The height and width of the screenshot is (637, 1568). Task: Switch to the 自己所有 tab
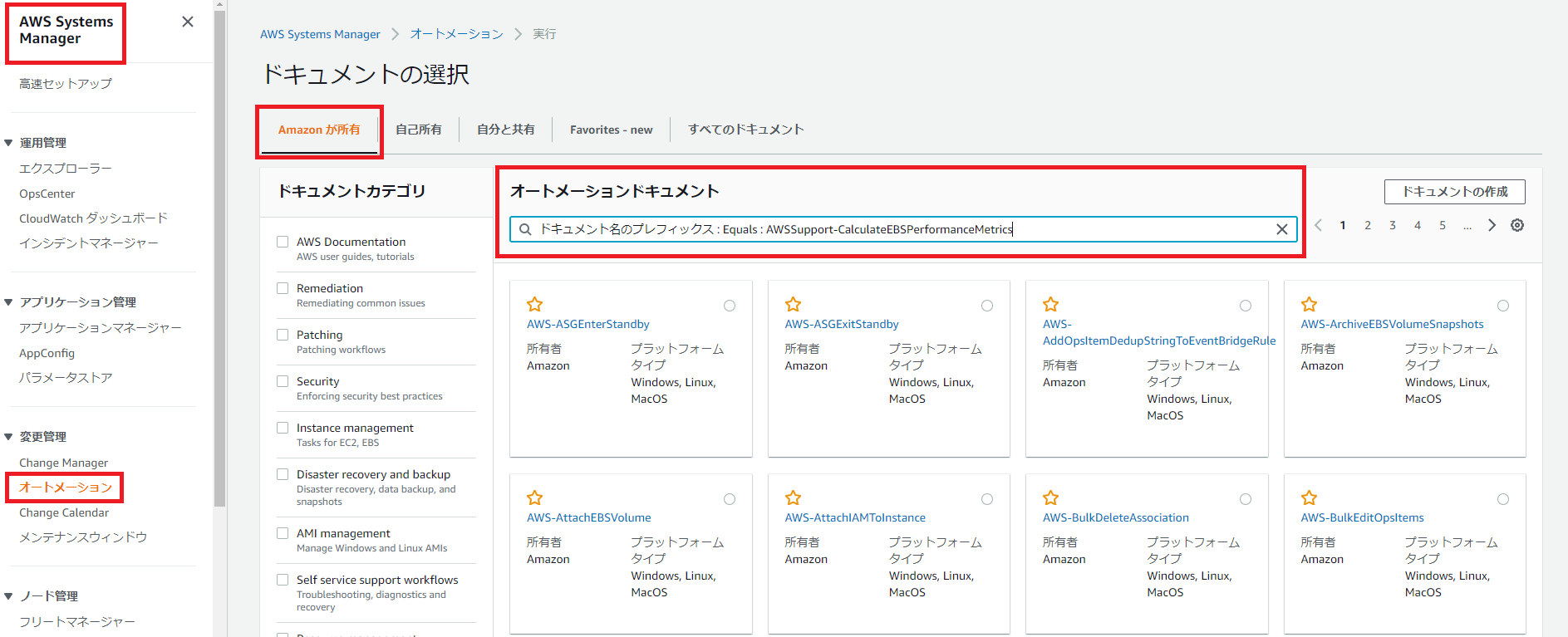419,130
